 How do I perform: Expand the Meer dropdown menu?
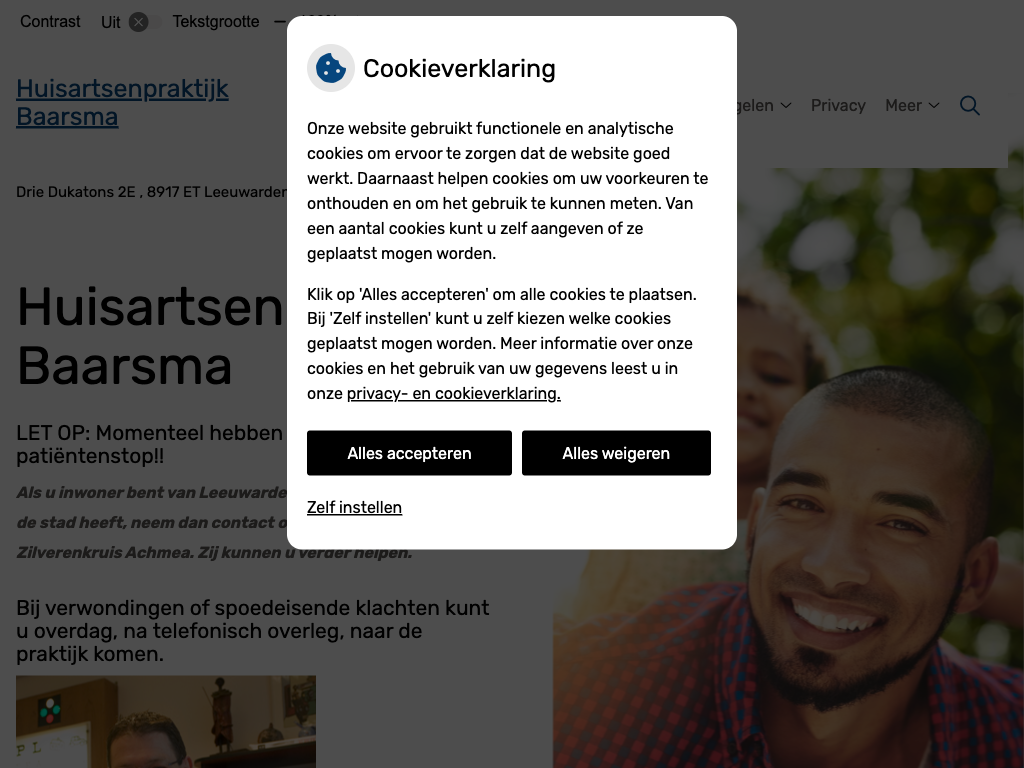click(912, 105)
